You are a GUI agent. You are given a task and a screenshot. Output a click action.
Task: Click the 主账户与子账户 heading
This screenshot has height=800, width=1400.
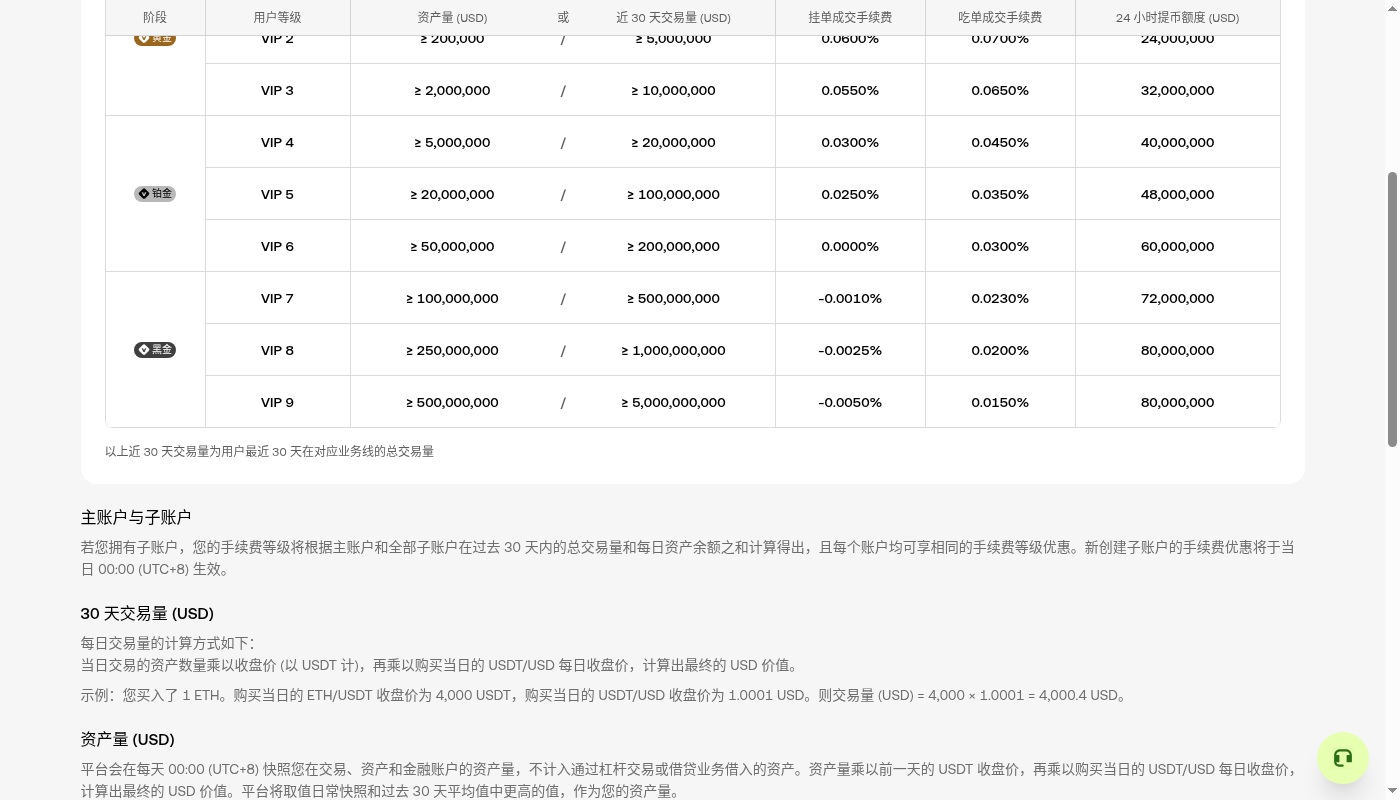tap(136, 517)
